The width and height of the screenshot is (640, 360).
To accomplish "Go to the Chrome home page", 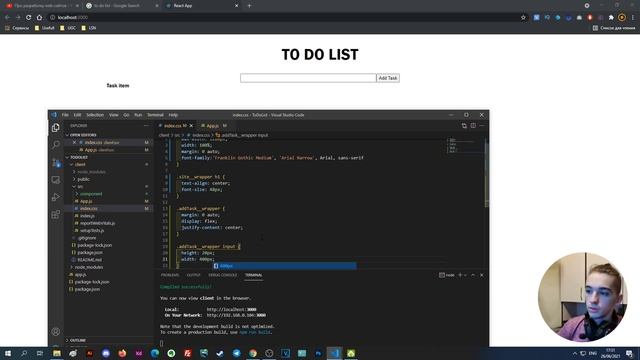I will pos(39,18).
